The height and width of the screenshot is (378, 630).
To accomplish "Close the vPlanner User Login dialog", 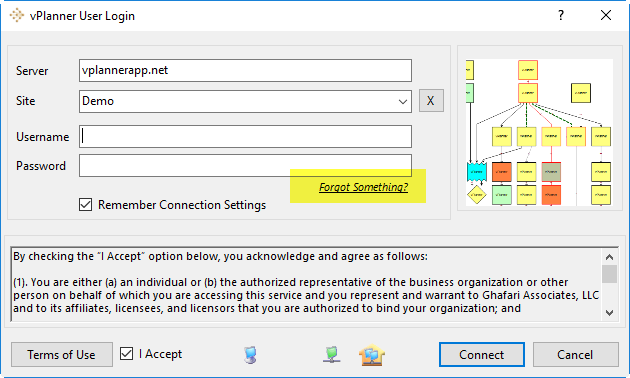I will (x=605, y=15).
